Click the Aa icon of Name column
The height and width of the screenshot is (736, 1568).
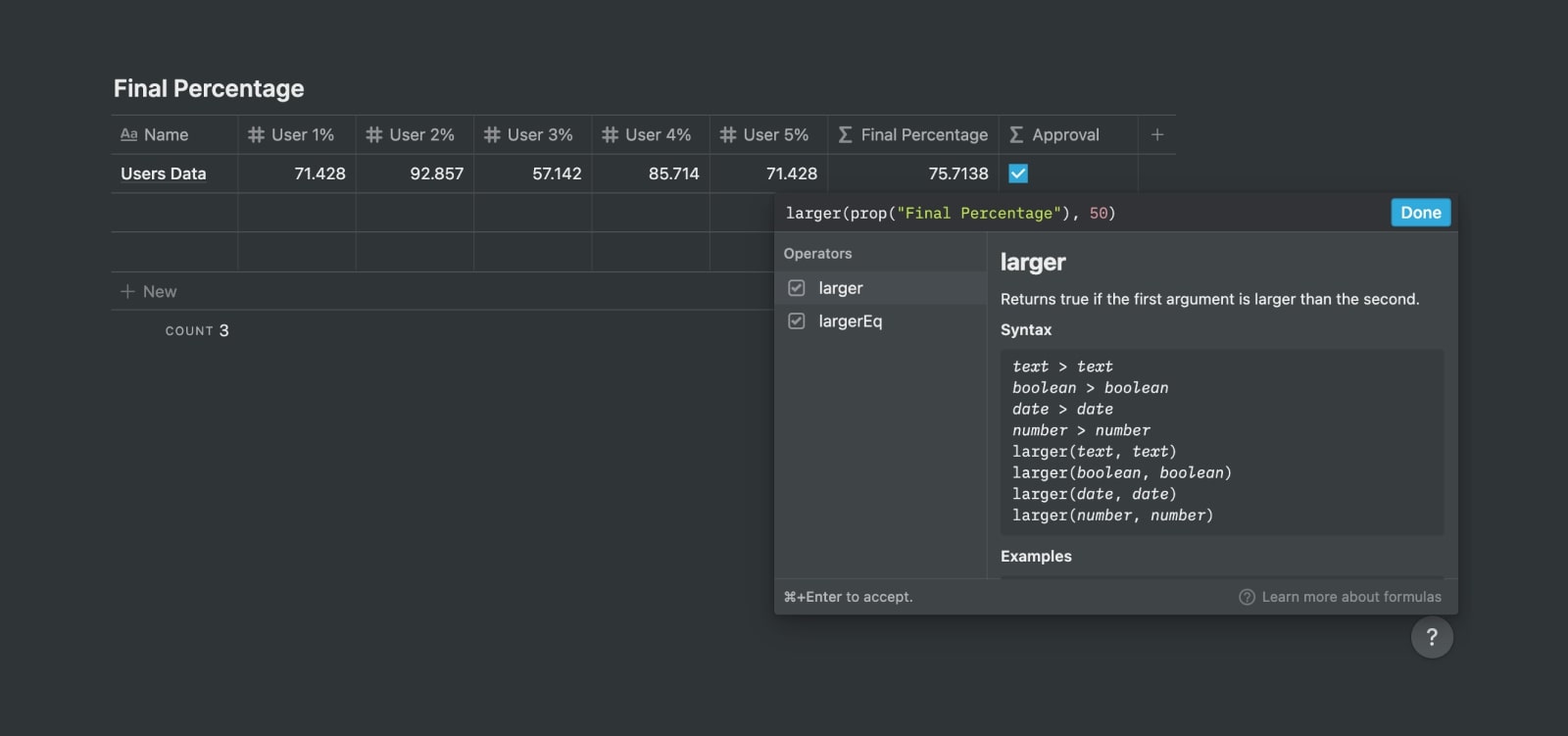pyautogui.click(x=128, y=134)
